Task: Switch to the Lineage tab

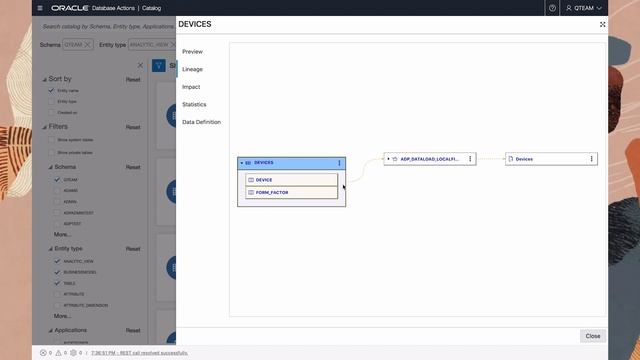Action: coord(192,69)
